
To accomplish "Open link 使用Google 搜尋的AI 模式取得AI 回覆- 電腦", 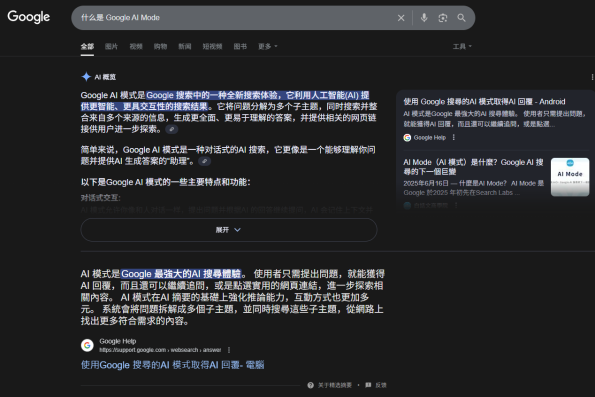I will coord(173,365).
